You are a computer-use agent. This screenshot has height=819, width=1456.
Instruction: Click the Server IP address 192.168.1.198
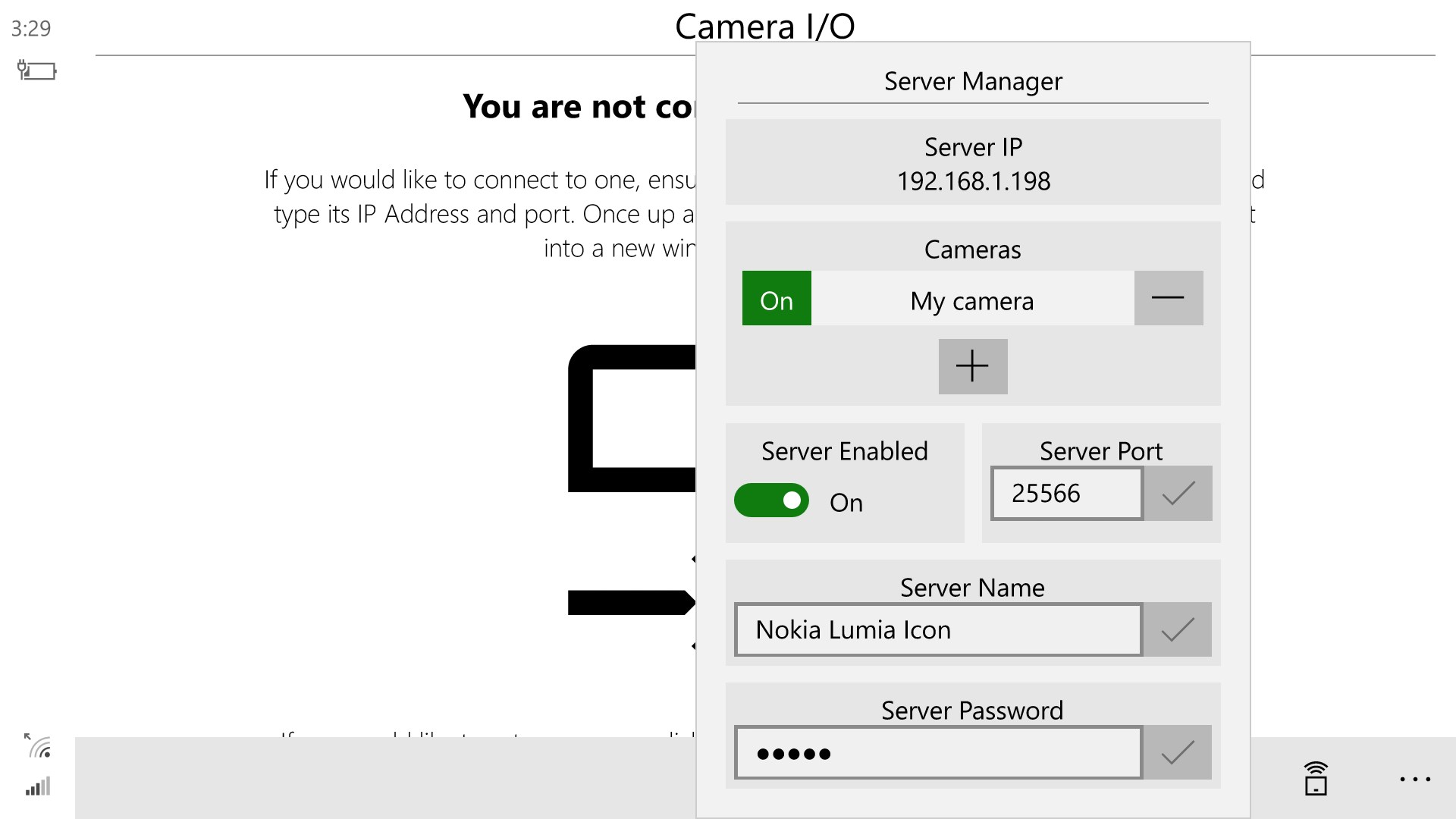pyautogui.click(x=973, y=180)
